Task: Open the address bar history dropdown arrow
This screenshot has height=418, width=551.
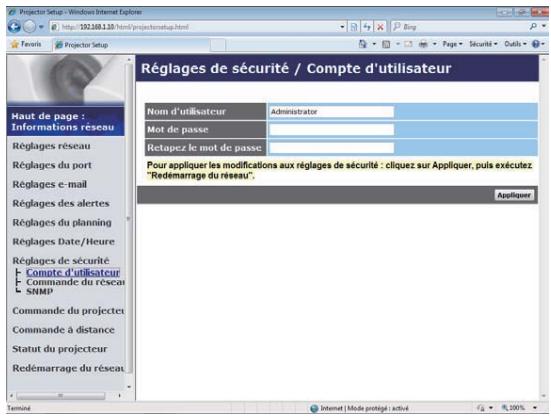Action: pyautogui.click(x=342, y=27)
